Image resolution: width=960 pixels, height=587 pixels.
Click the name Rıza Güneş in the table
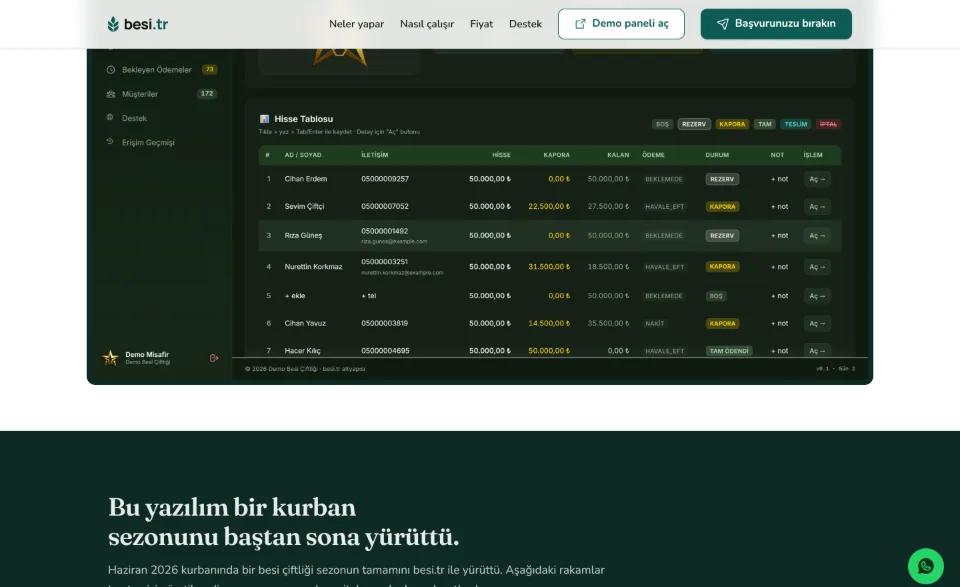click(303, 236)
